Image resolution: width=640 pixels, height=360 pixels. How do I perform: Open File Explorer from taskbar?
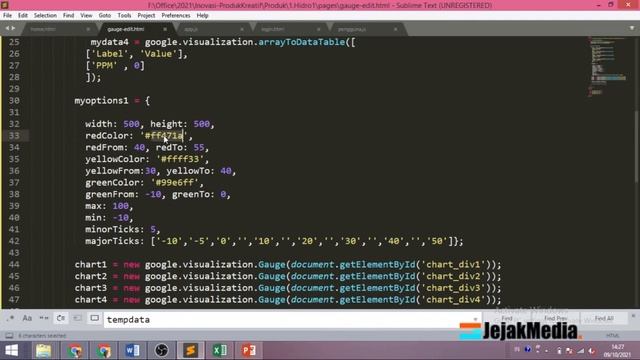click(x=43, y=351)
